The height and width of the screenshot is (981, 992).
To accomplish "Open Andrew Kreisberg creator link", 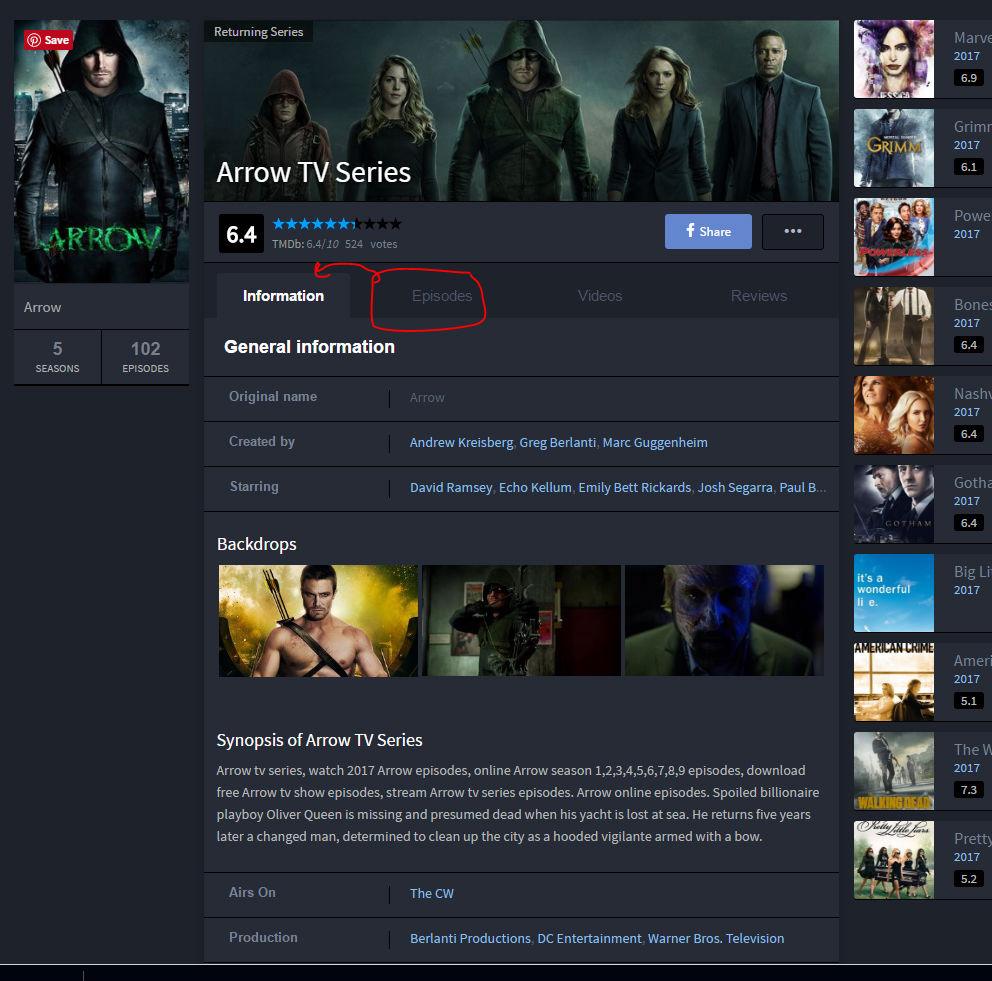I will pyautogui.click(x=461, y=442).
